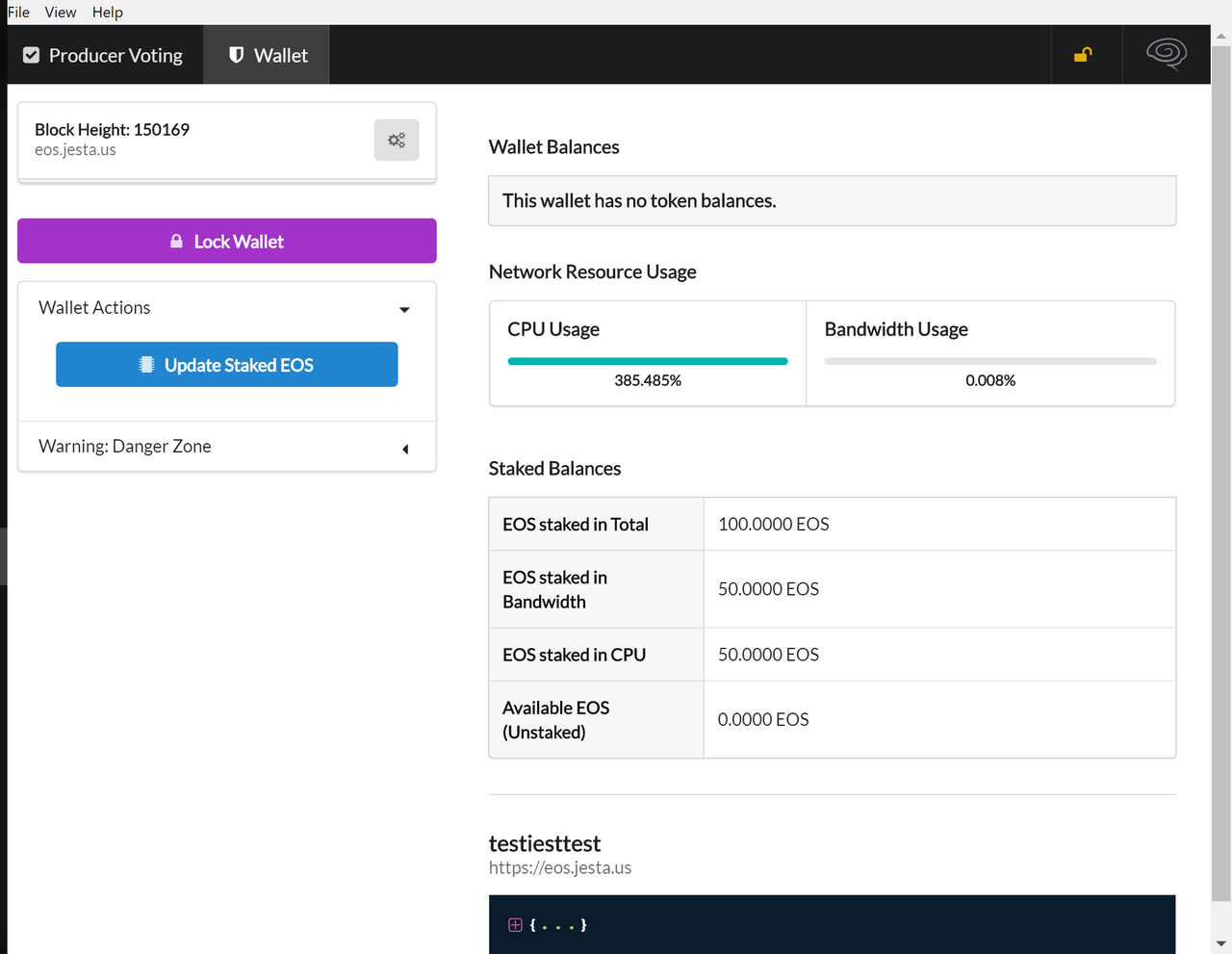Screen dimensions: 1232x954
Task: Expand the Warning: Danger Zone section
Action: coord(405,449)
